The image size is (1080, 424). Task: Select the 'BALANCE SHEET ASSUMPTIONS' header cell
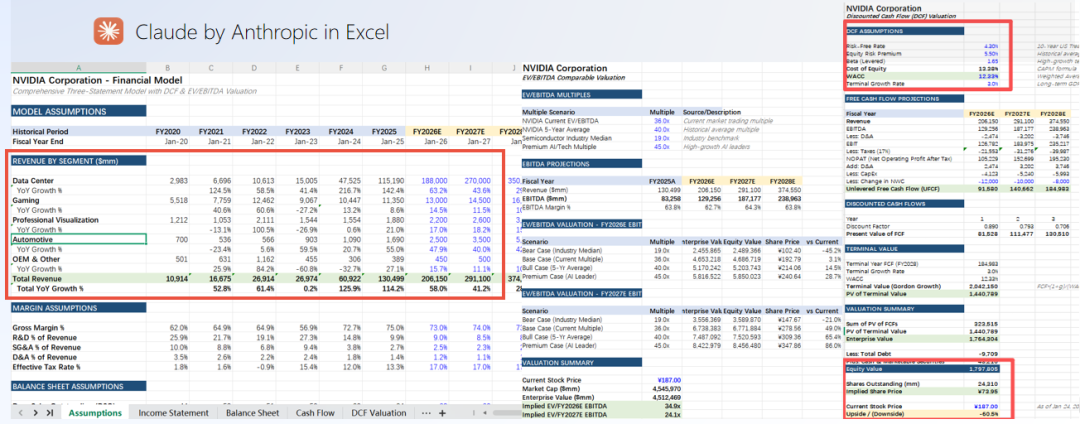(x=79, y=386)
